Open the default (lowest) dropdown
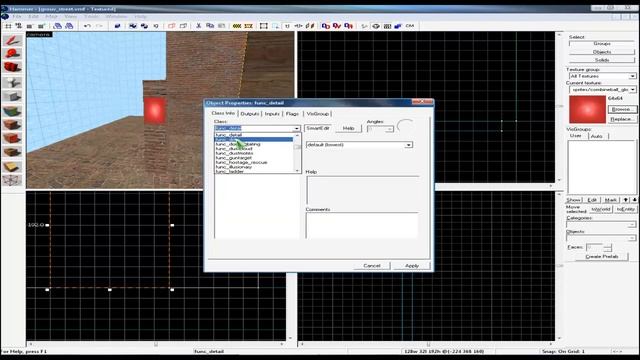This screenshot has height=360, width=640. (359, 145)
